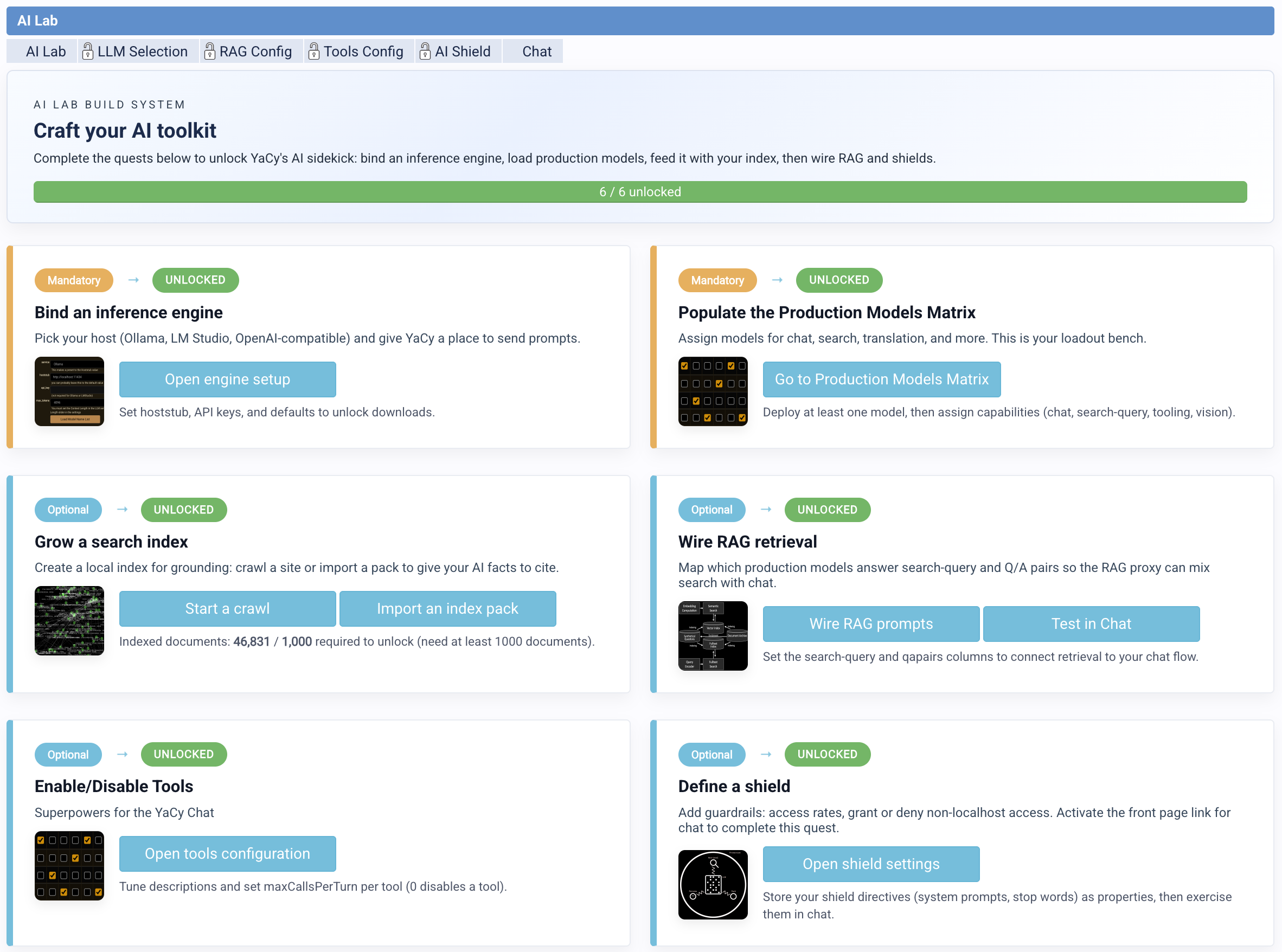This screenshot has width=1282, height=952.
Task: Click the circular shield diagram icon
Action: [x=713, y=885]
